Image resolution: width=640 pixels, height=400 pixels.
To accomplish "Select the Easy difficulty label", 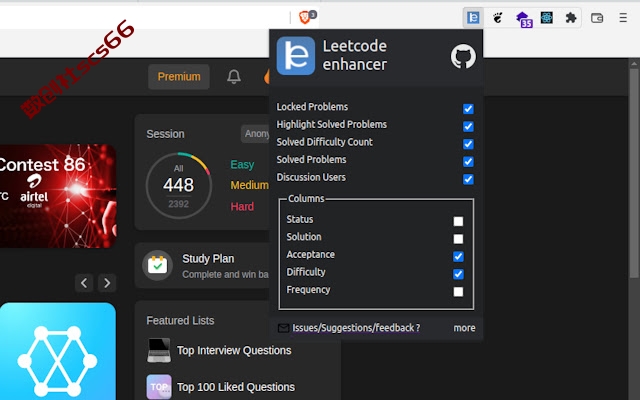I will pos(242,164).
